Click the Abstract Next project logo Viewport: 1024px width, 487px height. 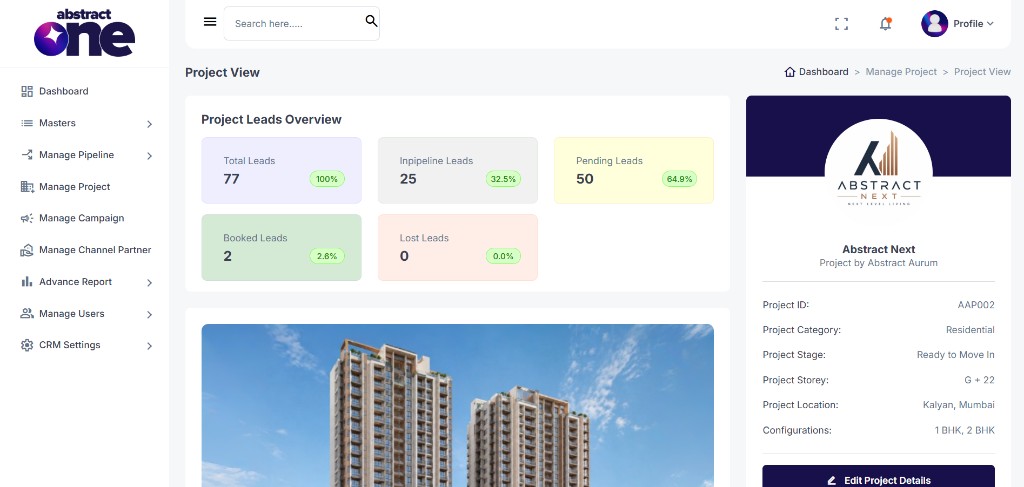pyautogui.click(x=878, y=166)
